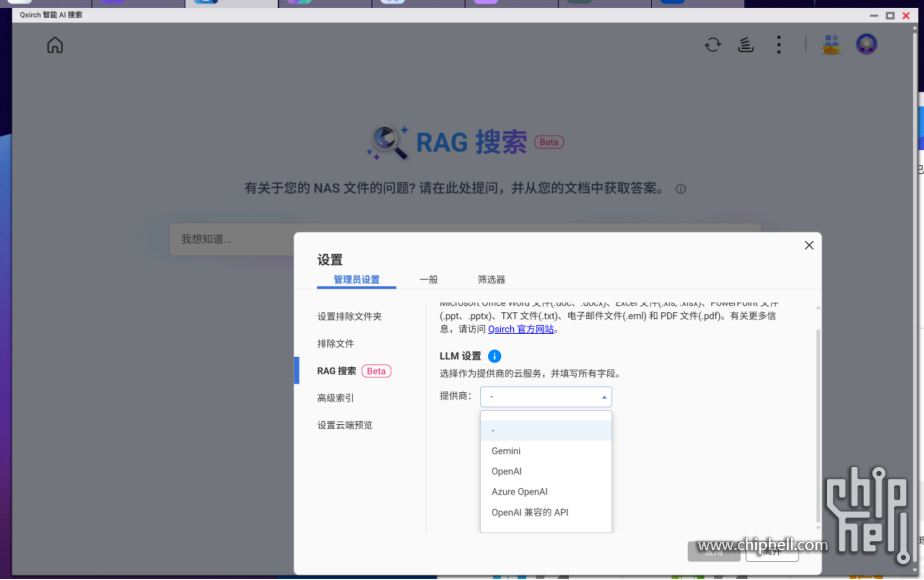The height and width of the screenshot is (580, 924).
Task: Open the Qsirch 官方网站 link
Action: 521,329
